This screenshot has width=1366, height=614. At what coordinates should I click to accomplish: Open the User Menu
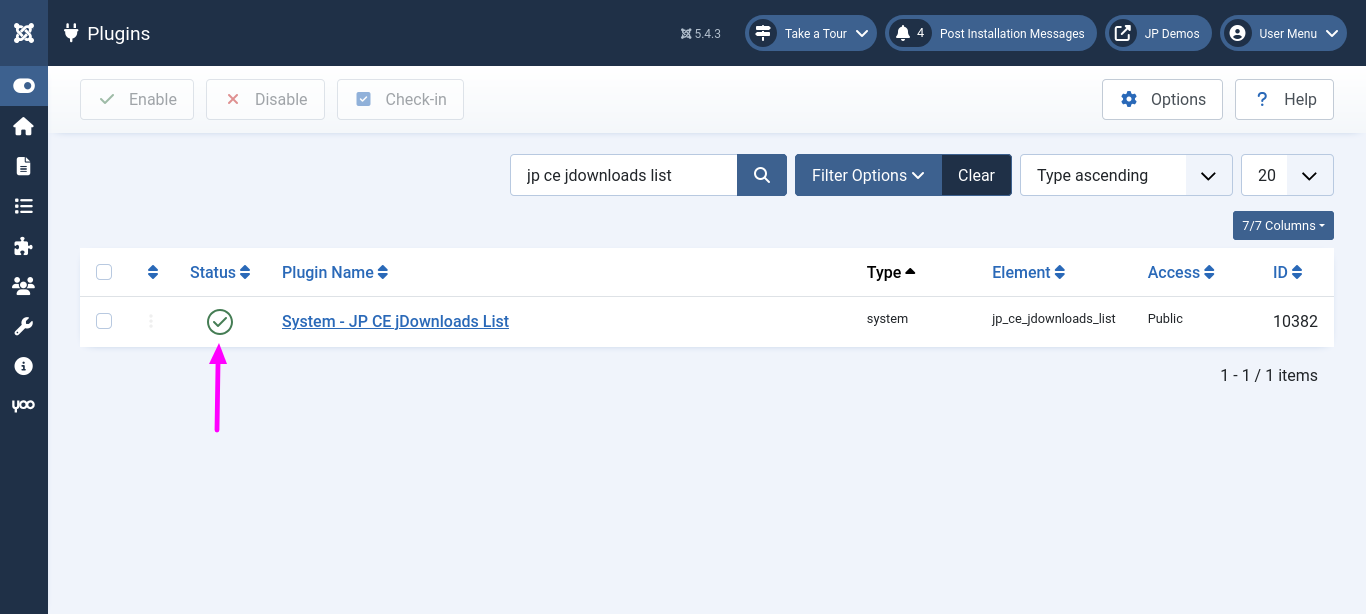[1283, 33]
